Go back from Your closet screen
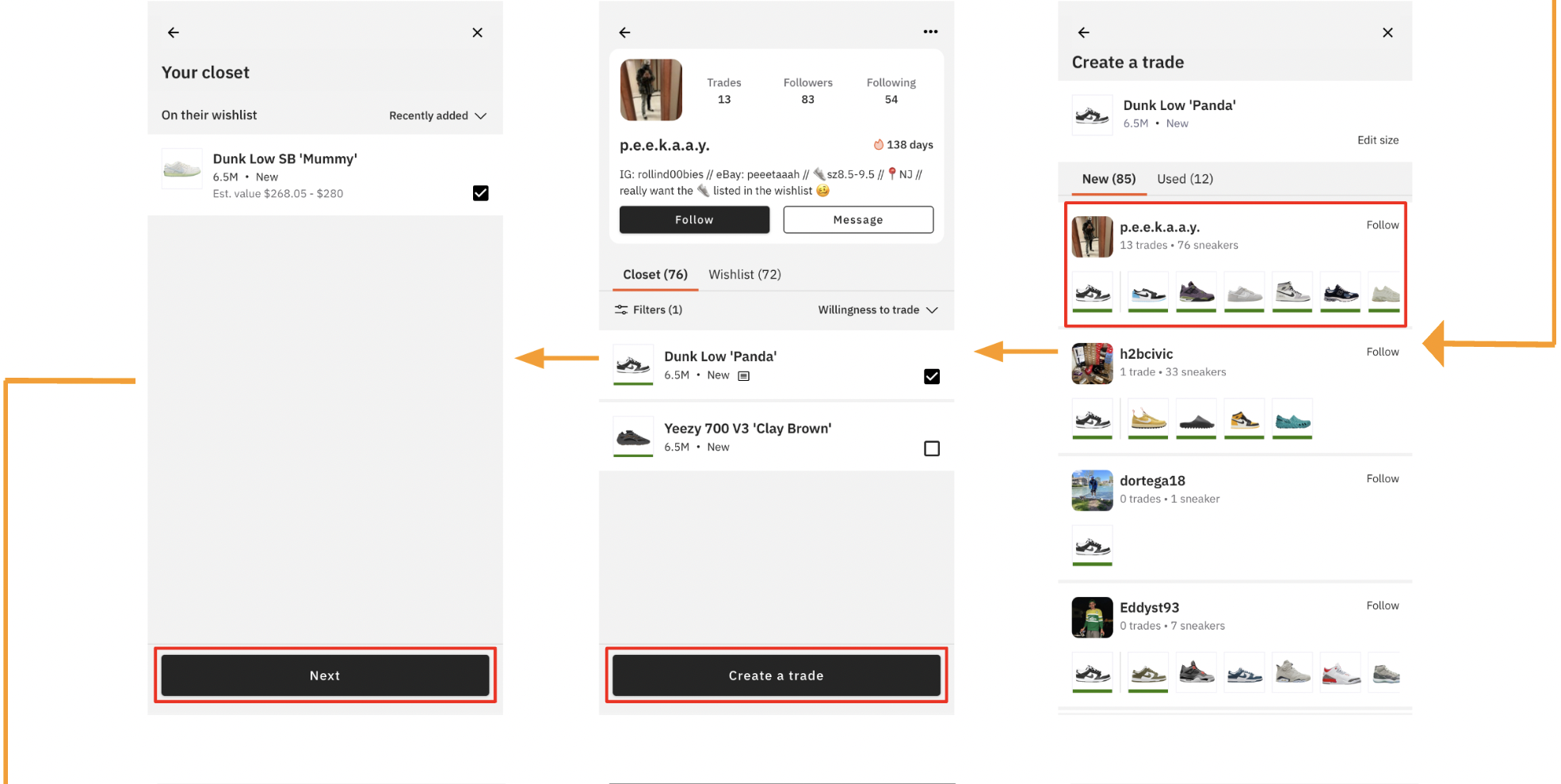The image size is (1561, 784). 174,32
